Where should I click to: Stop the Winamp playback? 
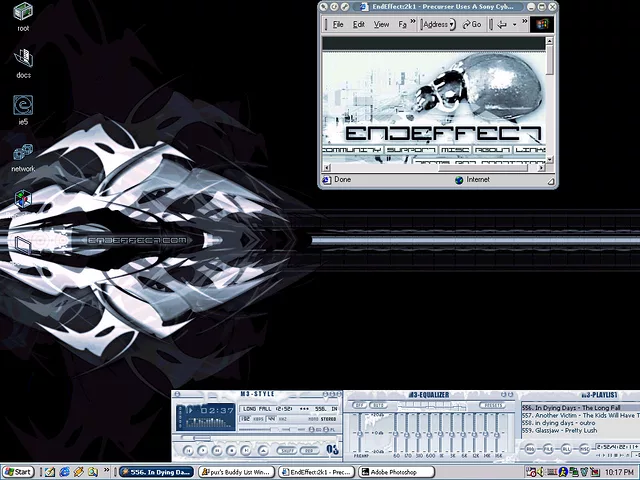[231, 451]
